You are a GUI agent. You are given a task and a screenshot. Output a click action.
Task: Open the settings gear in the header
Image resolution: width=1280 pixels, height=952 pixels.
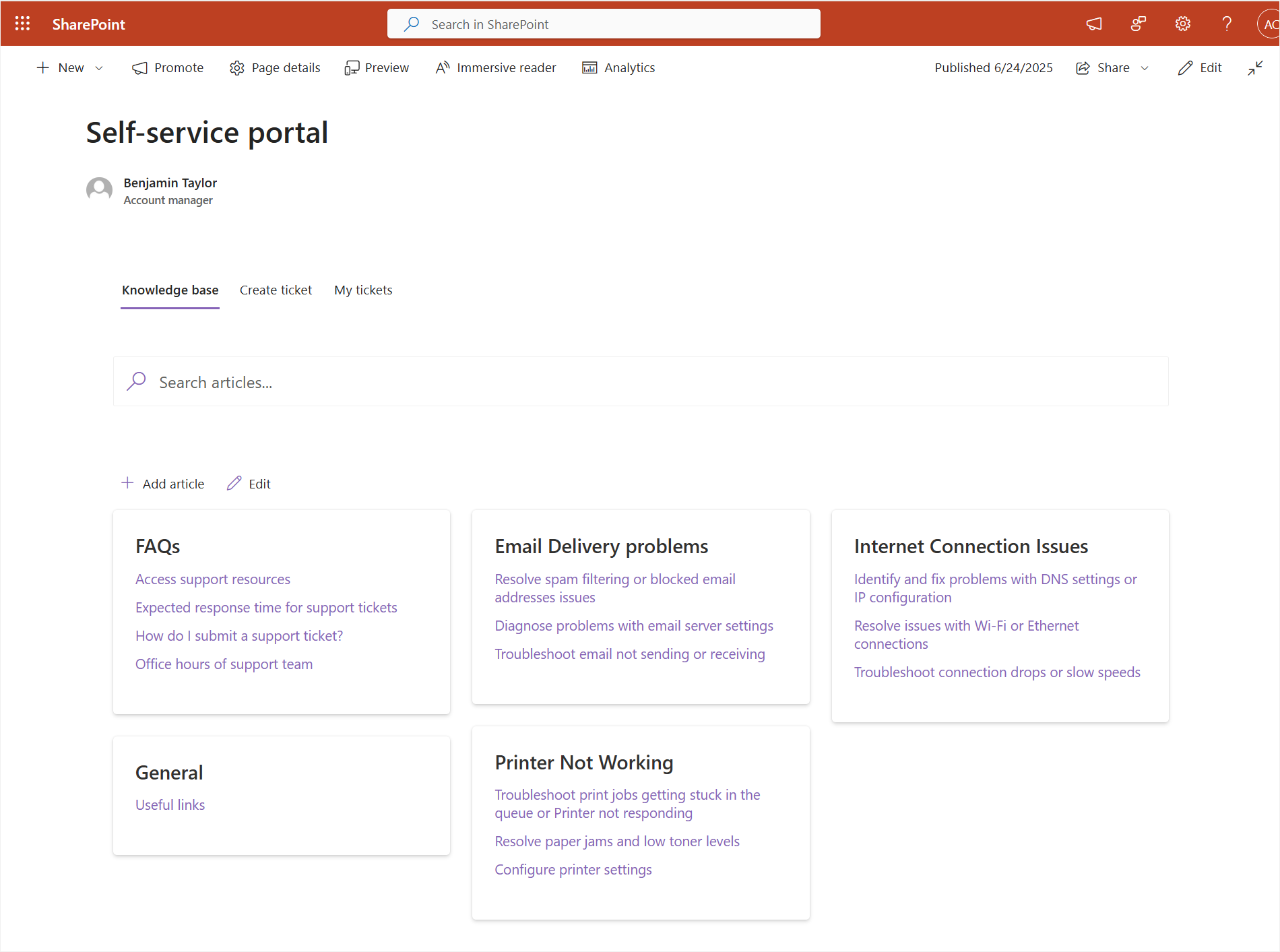(1183, 24)
